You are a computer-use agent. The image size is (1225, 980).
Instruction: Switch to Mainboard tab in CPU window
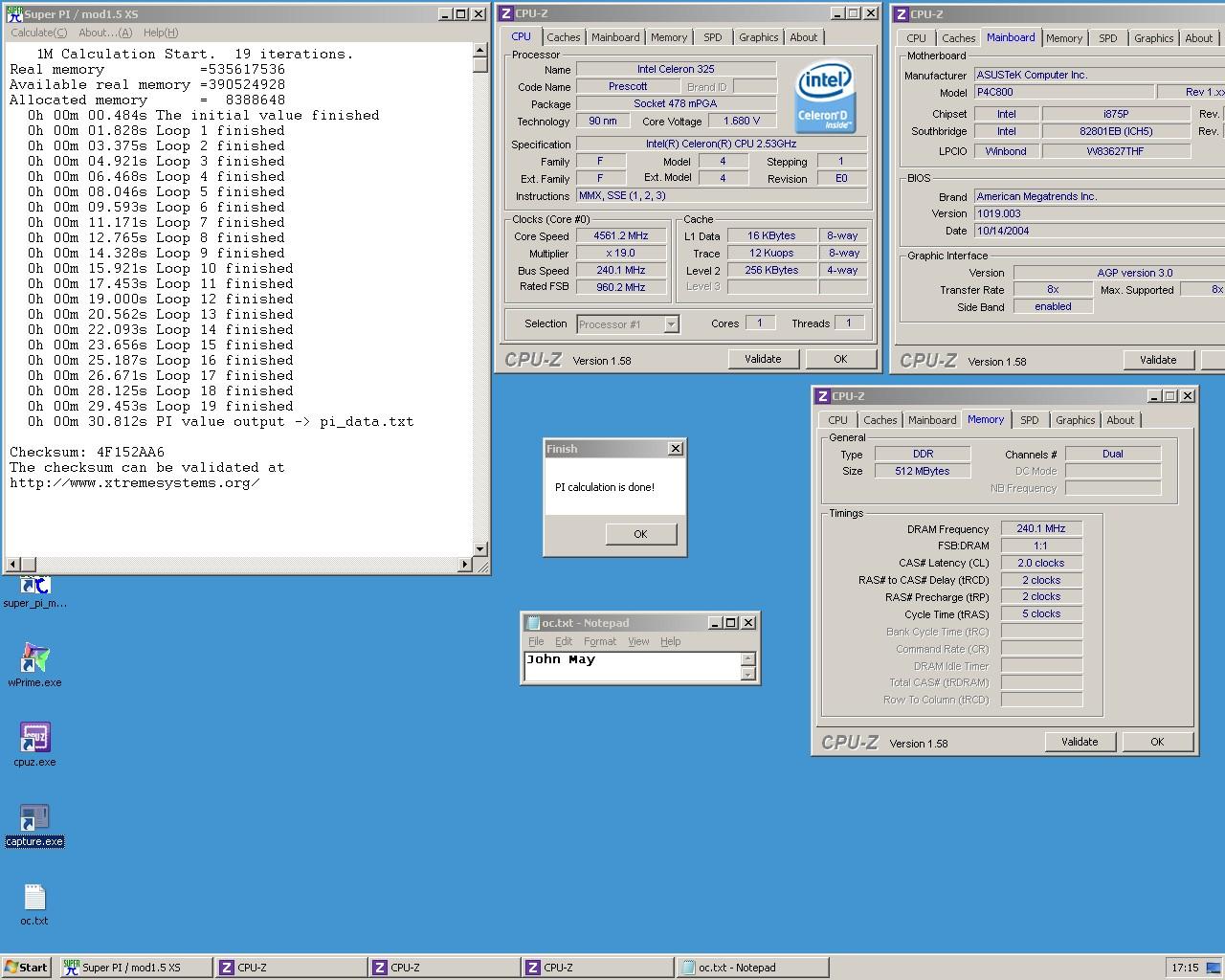[x=615, y=37]
